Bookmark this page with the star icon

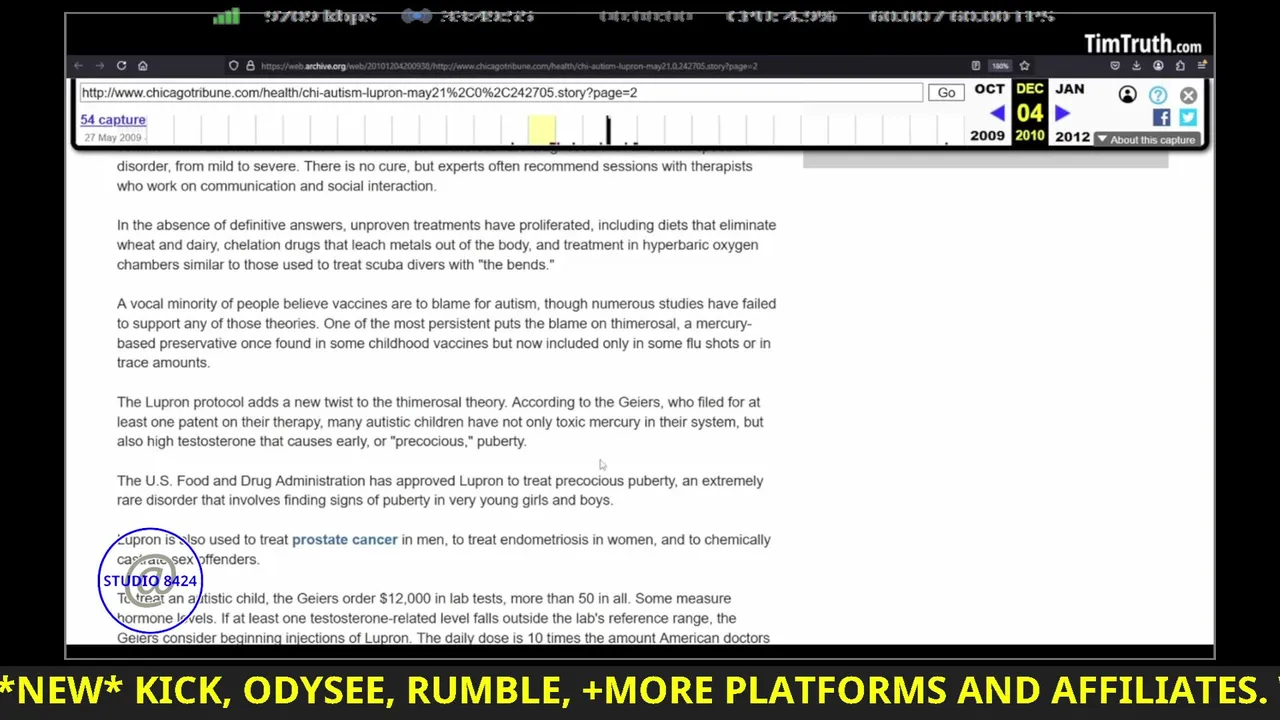pos(1024,66)
